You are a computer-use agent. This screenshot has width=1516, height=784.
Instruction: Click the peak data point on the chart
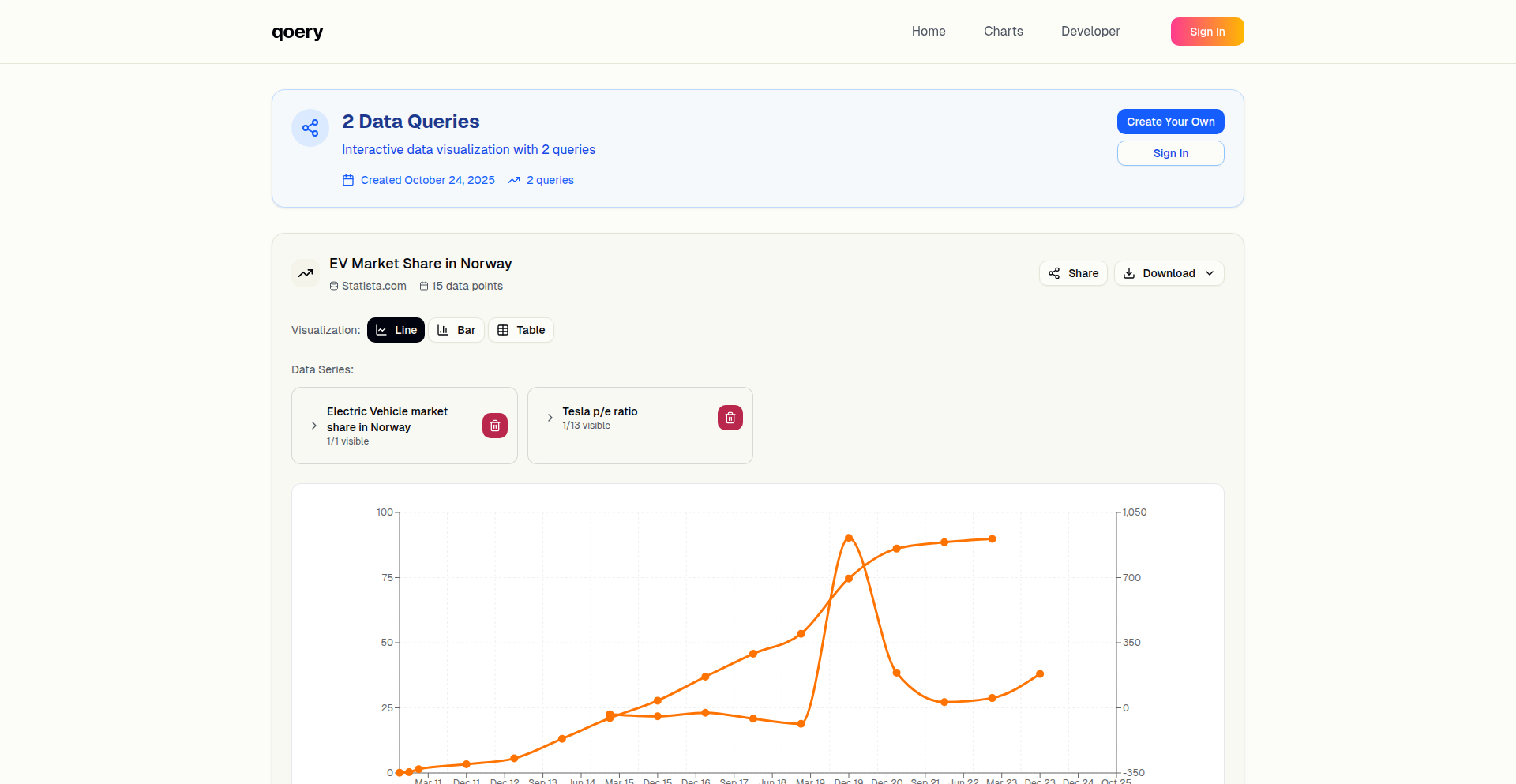(849, 538)
